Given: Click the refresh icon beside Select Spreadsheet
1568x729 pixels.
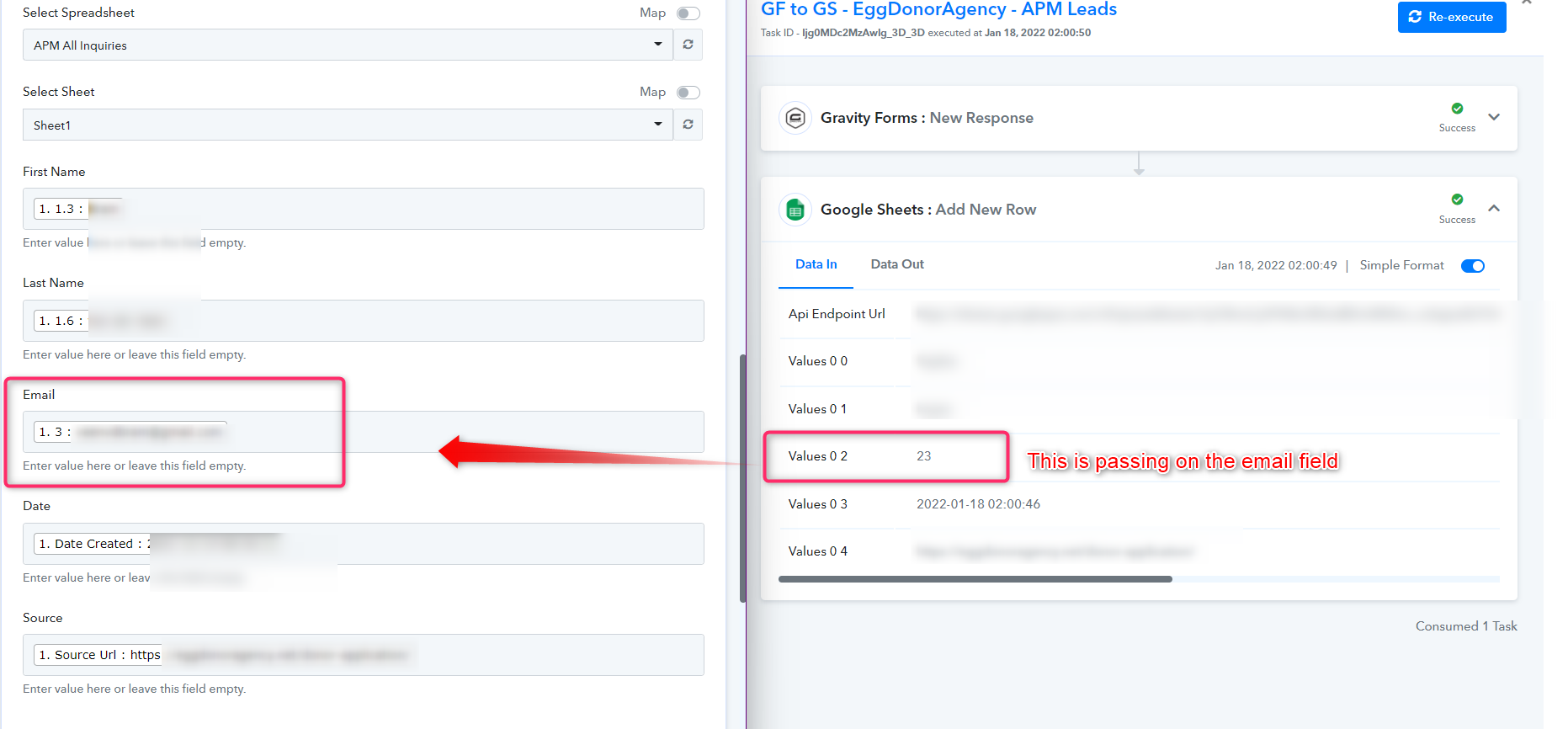Looking at the screenshot, I should point(688,45).
